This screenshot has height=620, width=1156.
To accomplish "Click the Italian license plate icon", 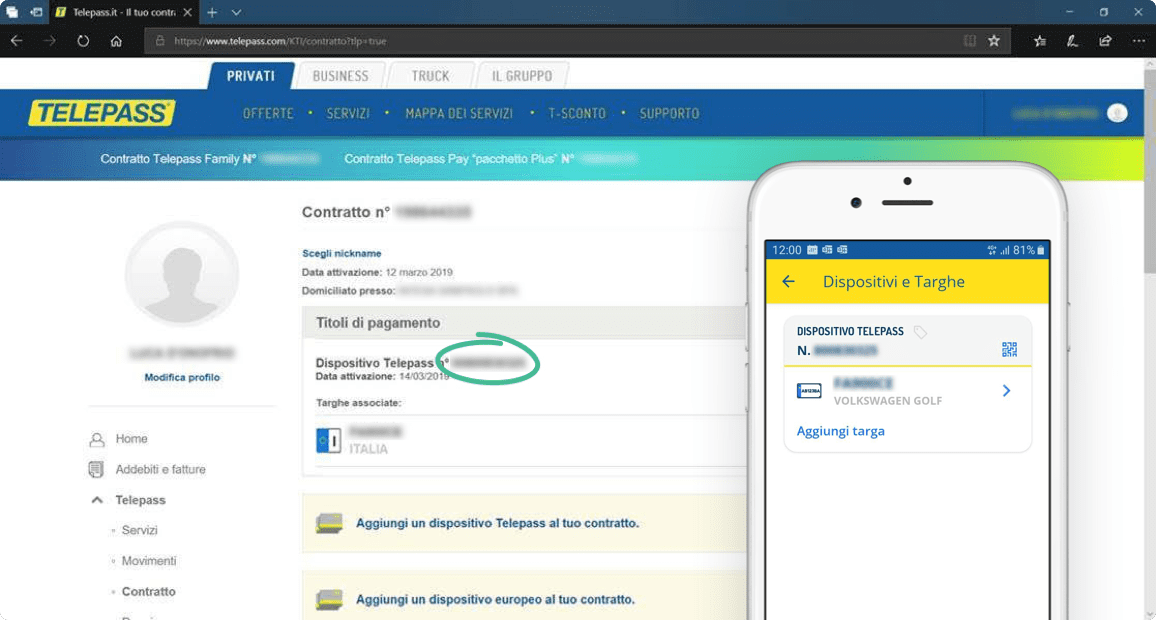I will pyautogui.click(x=328, y=440).
